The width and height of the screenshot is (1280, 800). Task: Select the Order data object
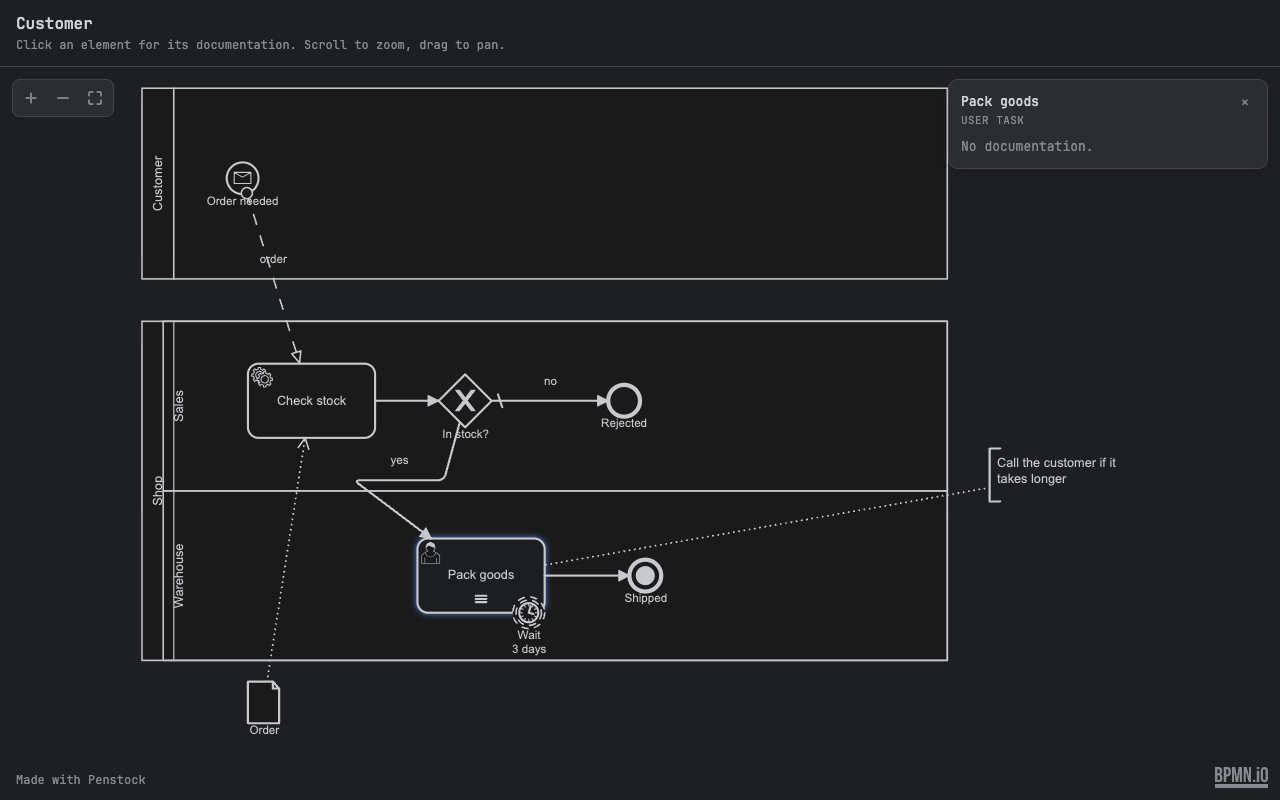coord(264,702)
